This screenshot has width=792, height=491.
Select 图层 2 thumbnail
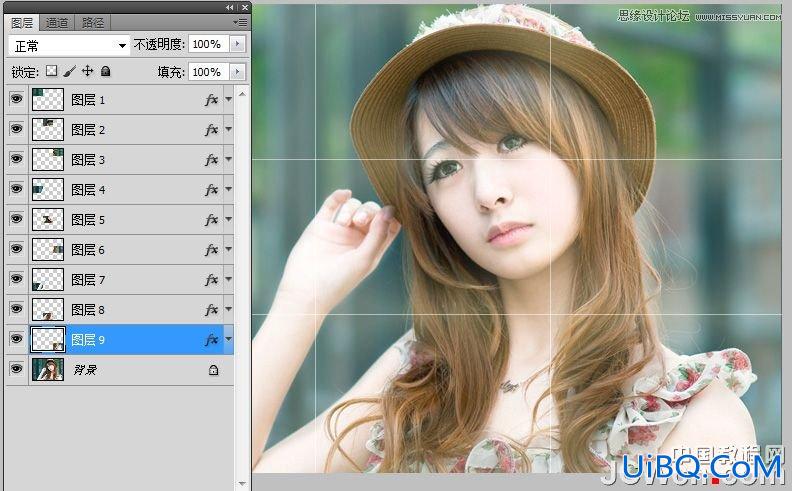pos(48,129)
